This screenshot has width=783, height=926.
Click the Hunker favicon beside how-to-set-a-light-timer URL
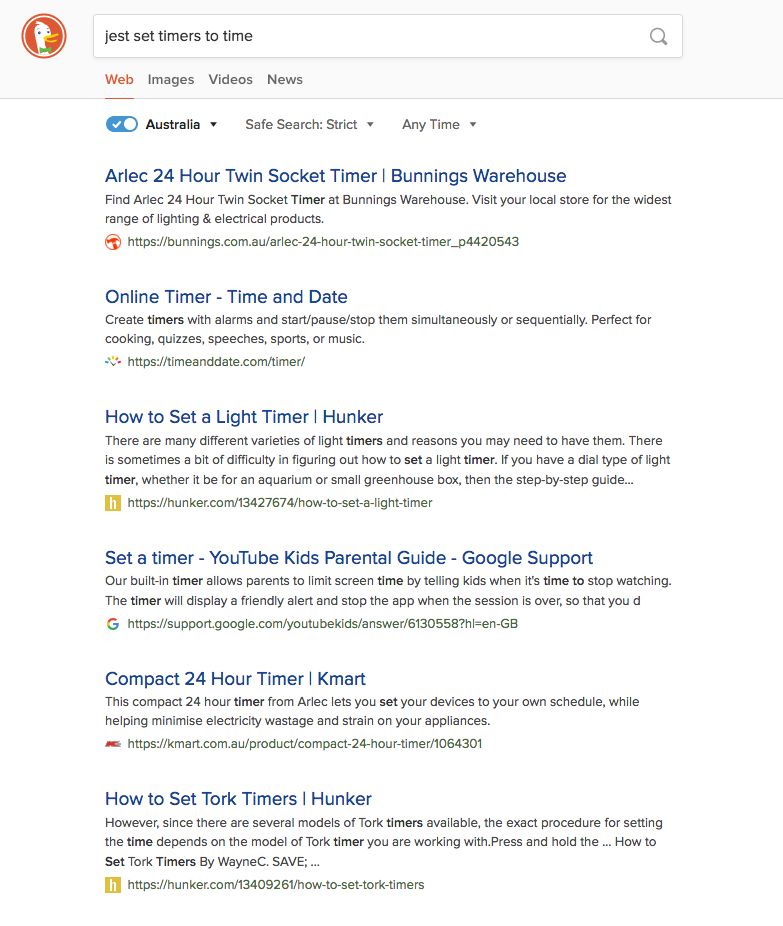(113, 503)
